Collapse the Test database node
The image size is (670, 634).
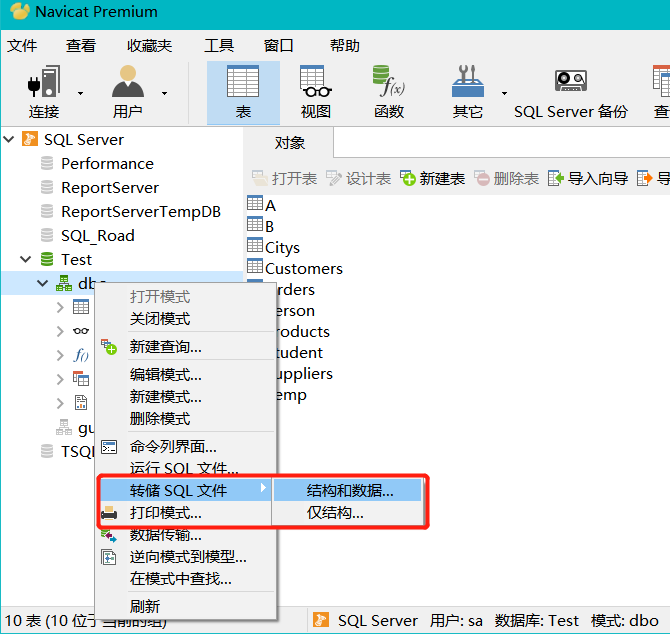coord(26,259)
